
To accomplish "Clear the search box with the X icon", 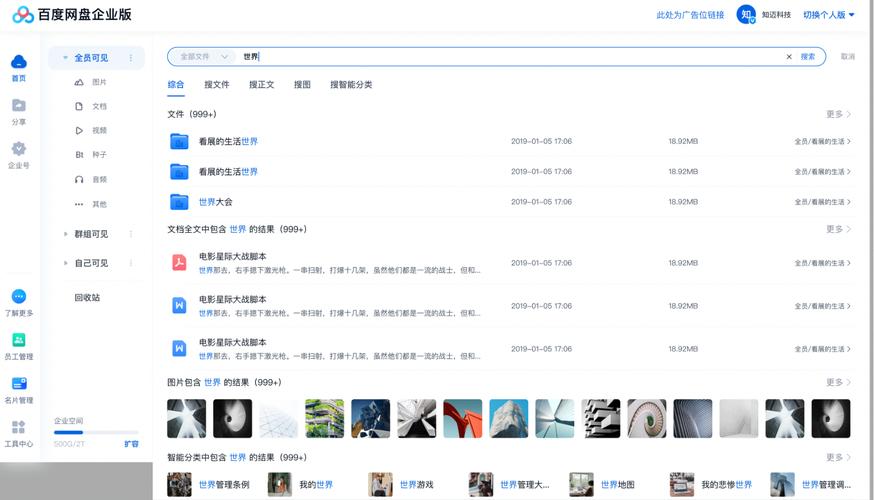I will click(x=789, y=56).
